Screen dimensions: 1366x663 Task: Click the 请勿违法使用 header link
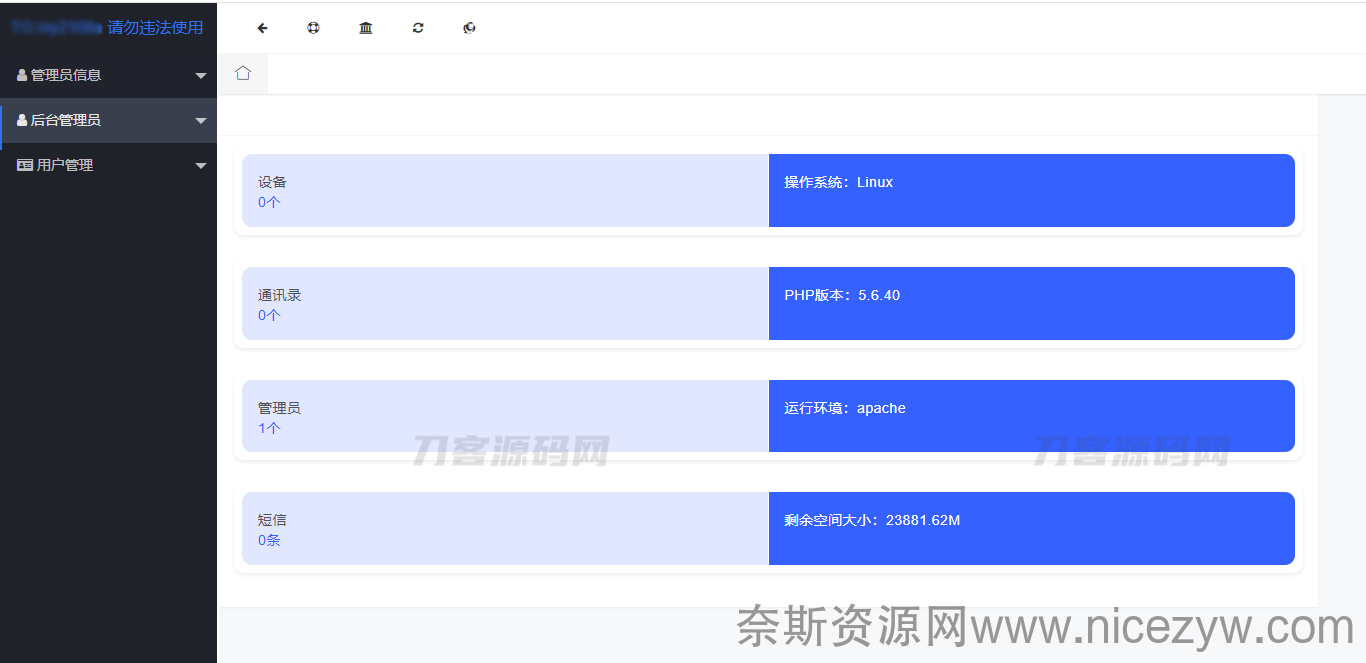click(x=155, y=28)
